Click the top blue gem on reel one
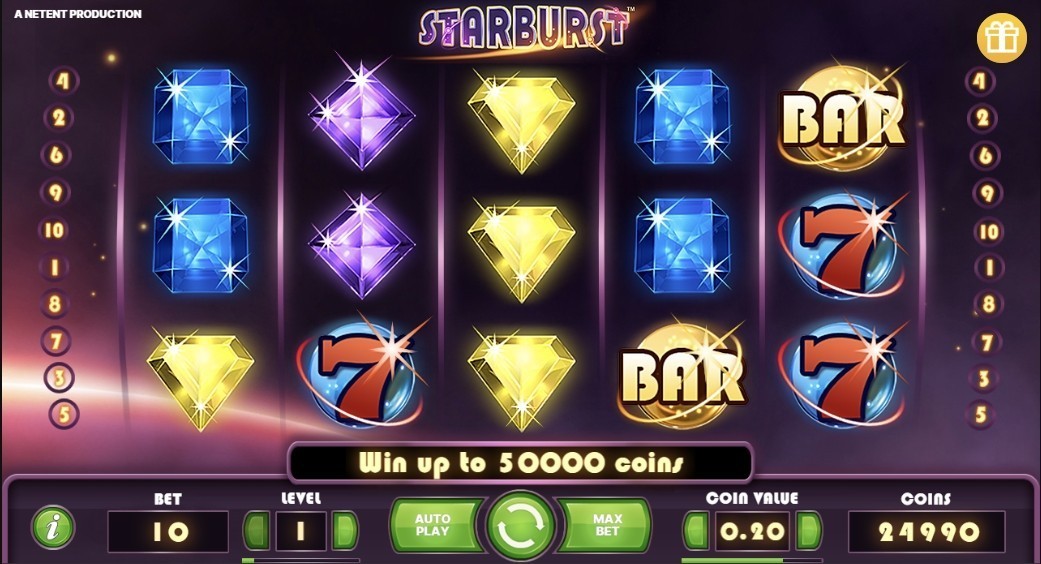The image size is (1041, 564). coord(200,116)
